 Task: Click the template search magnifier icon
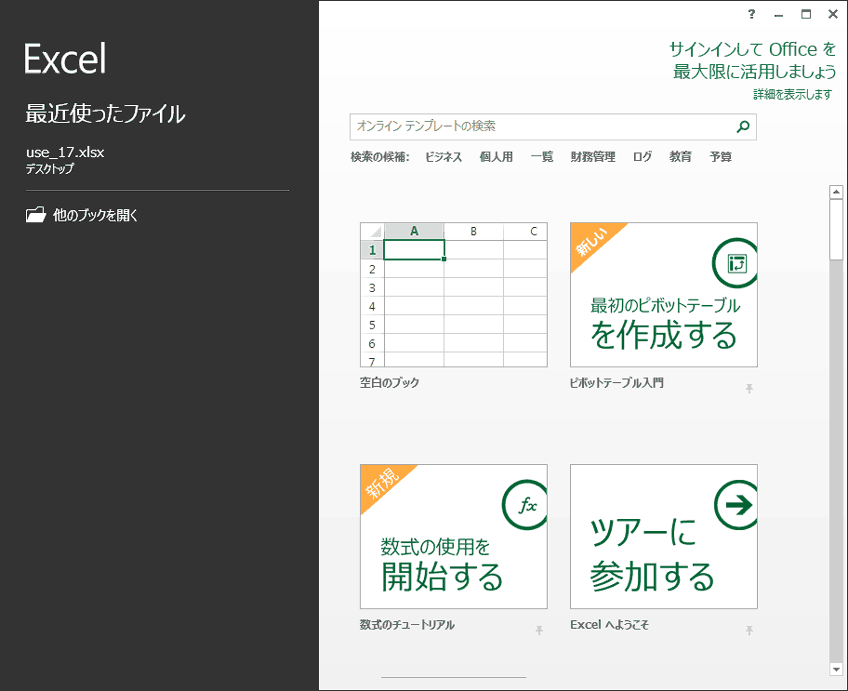(743, 127)
